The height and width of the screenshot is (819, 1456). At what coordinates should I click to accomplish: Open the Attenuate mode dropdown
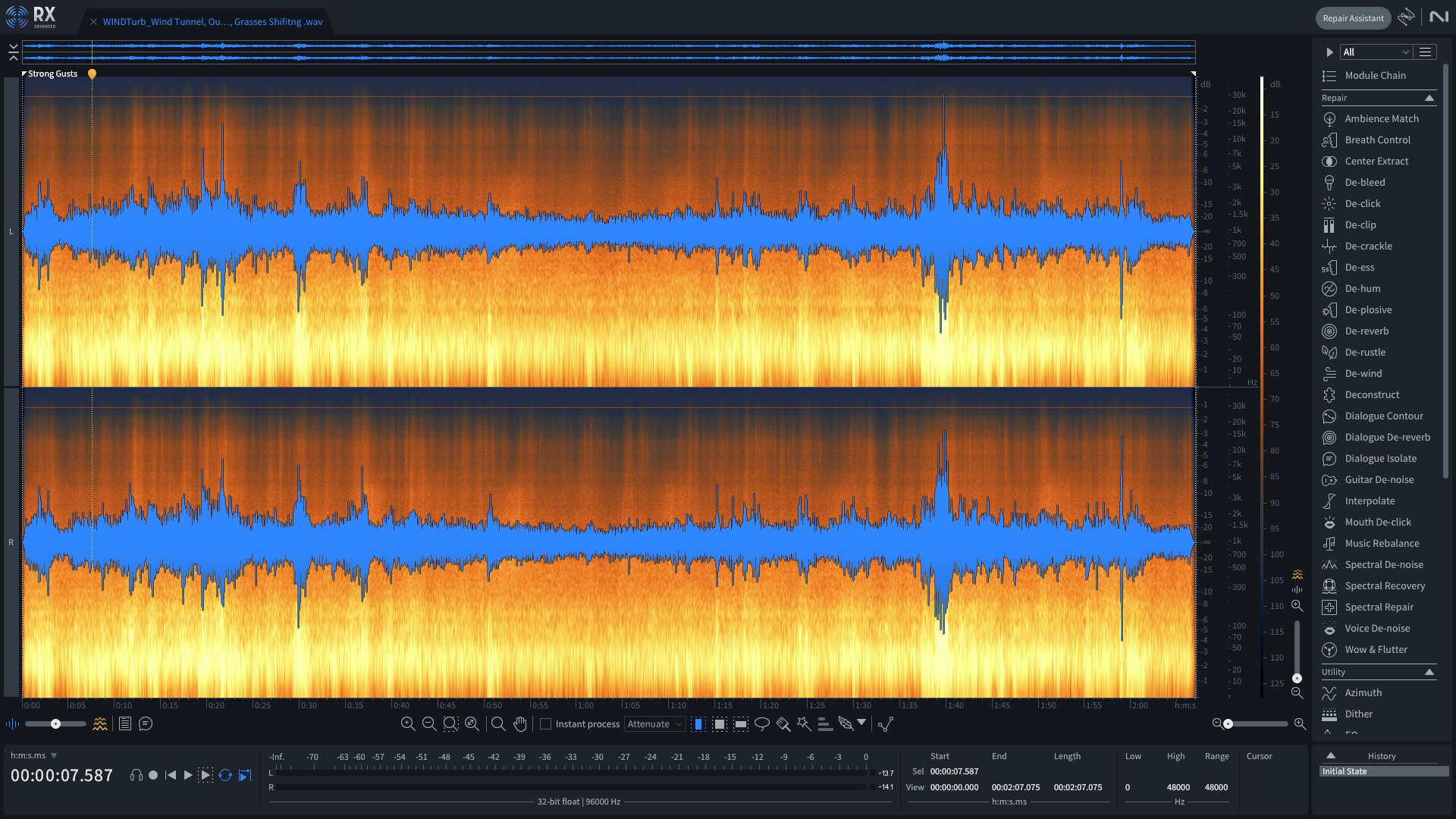[655, 724]
